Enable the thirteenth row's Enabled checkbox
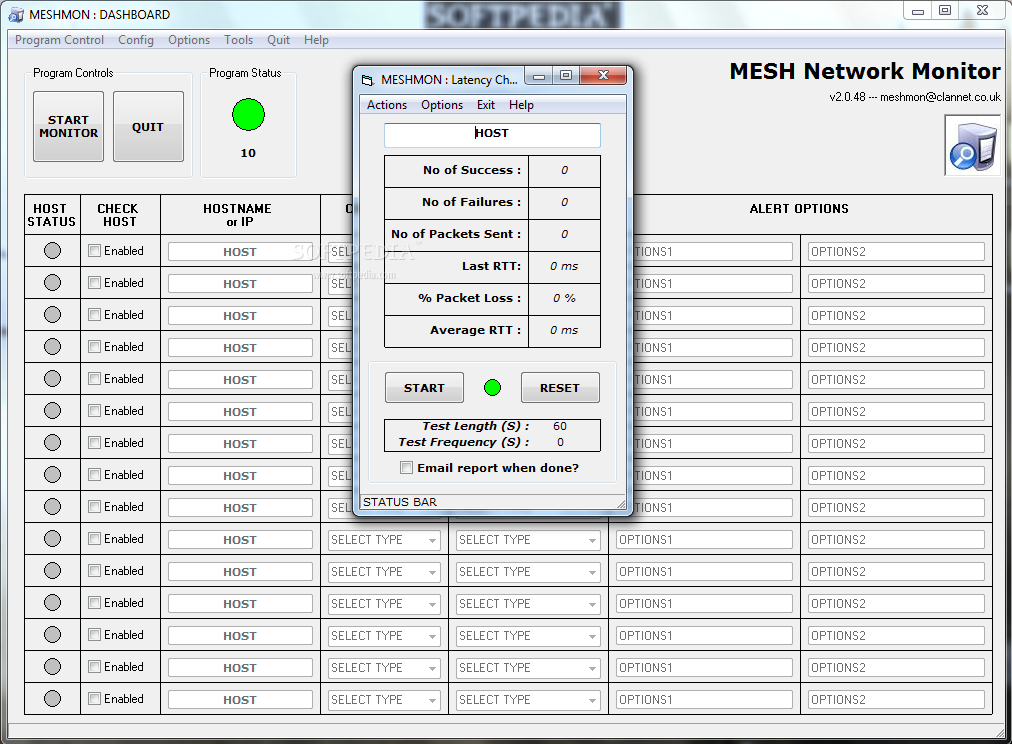This screenshot has height=744, width=1012. (95, 634)
